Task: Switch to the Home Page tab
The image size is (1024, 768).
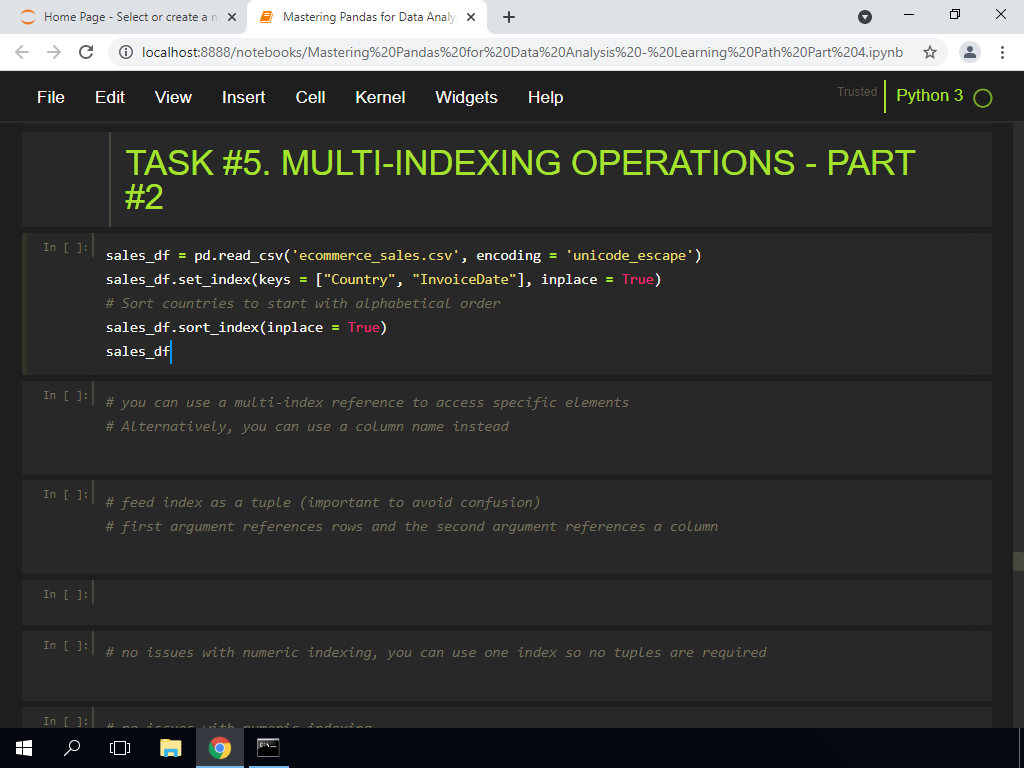Action: pos(120,17)
